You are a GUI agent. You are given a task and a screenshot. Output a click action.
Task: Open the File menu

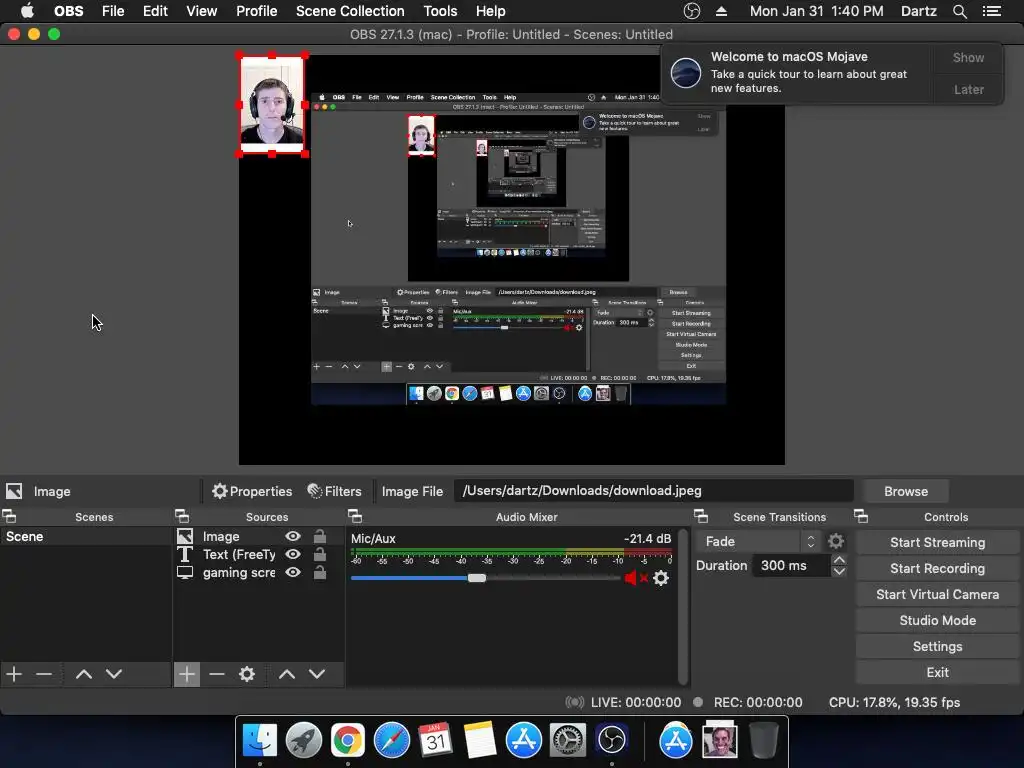pyautogui.click(x=113, y=11)
